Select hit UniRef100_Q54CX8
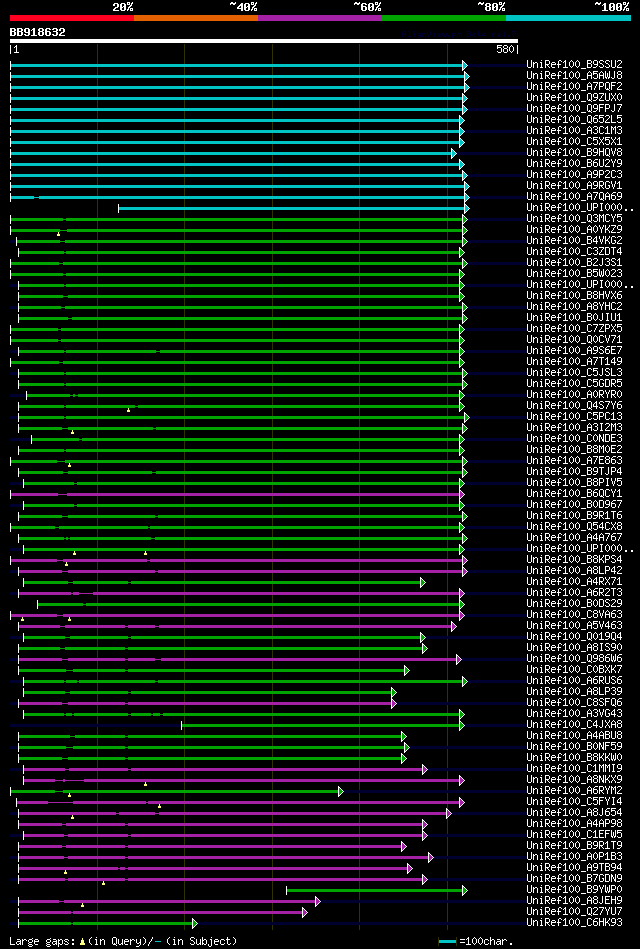 [574, 527]
